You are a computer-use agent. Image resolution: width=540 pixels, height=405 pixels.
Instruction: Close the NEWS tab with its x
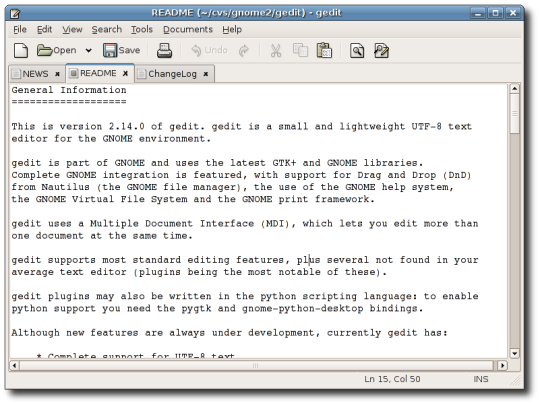pos(57,74)
